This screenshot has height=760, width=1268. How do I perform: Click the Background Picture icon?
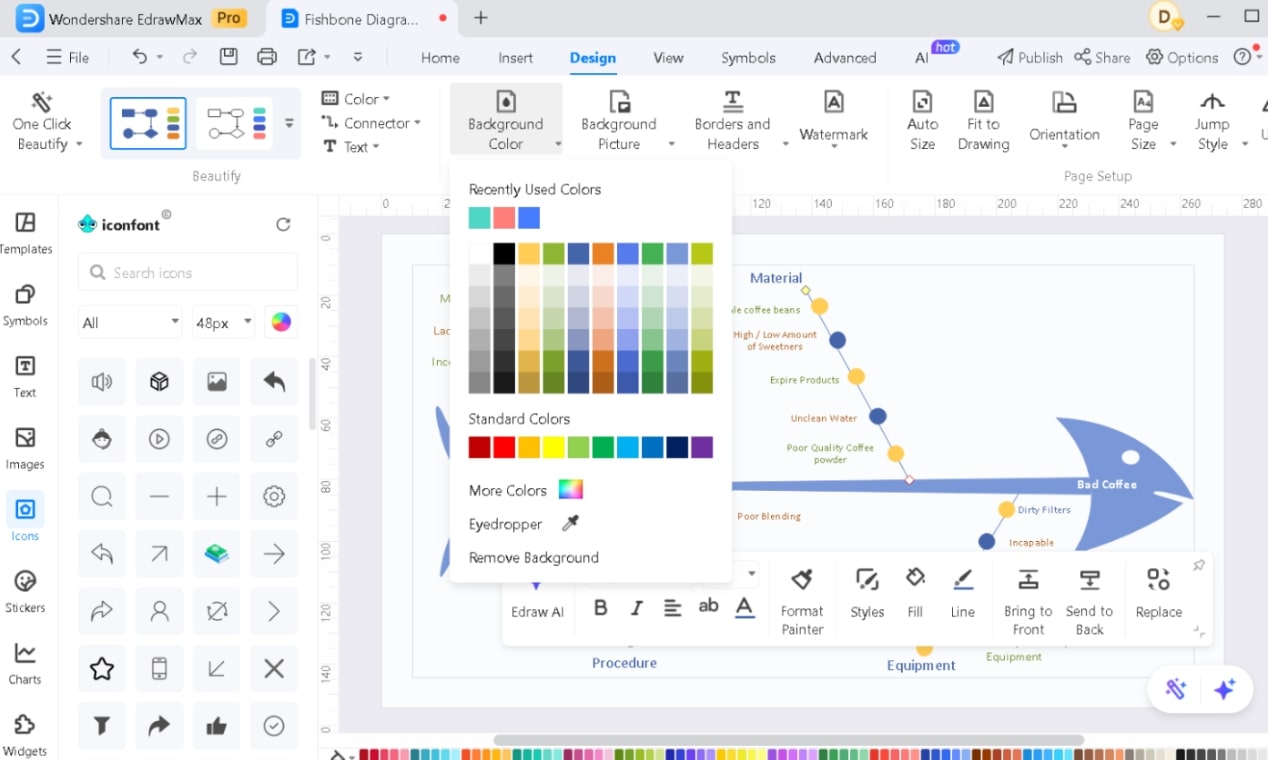point(619,102)
